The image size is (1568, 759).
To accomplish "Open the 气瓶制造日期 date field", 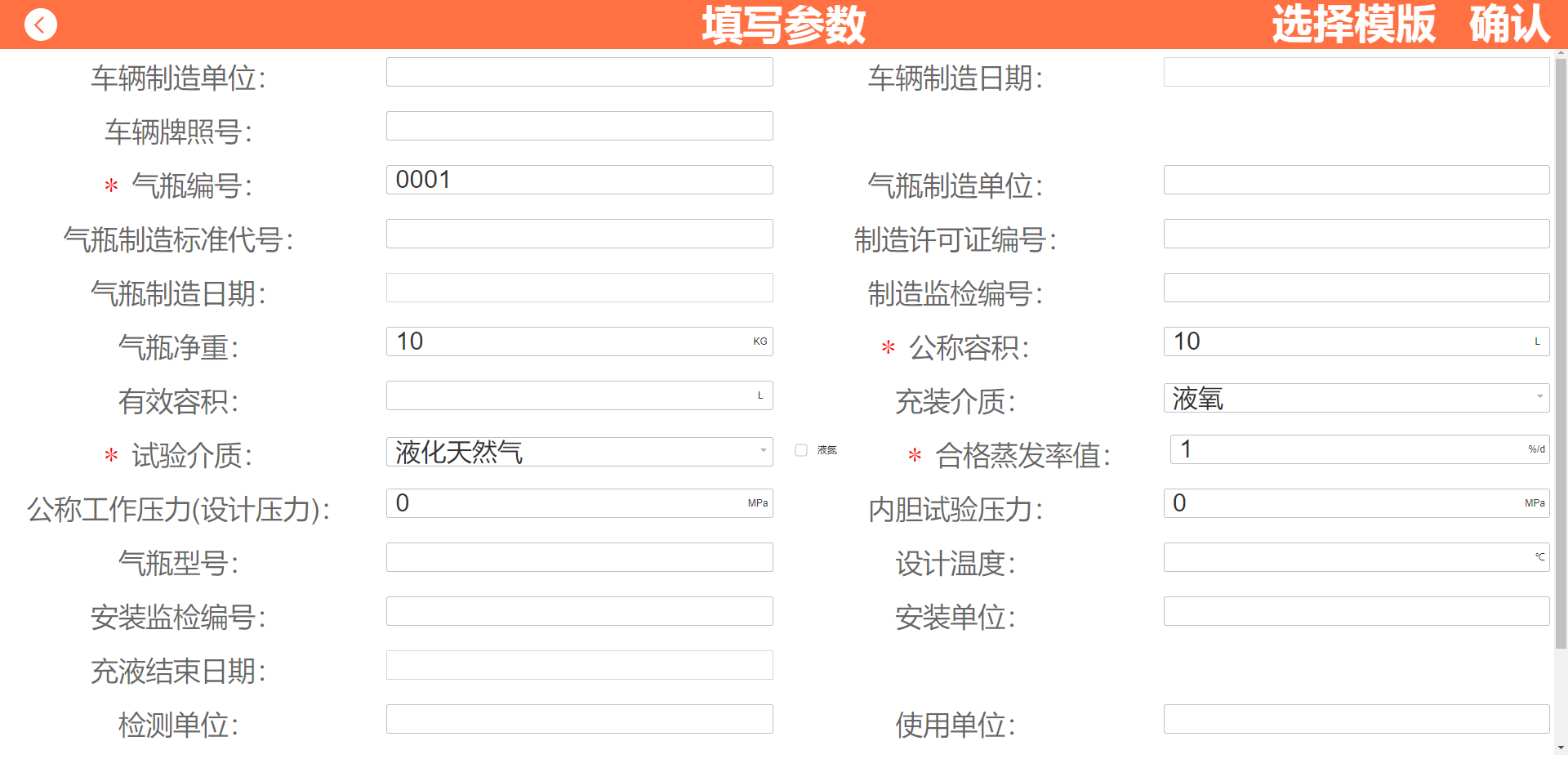I will [x=580, y=288].
